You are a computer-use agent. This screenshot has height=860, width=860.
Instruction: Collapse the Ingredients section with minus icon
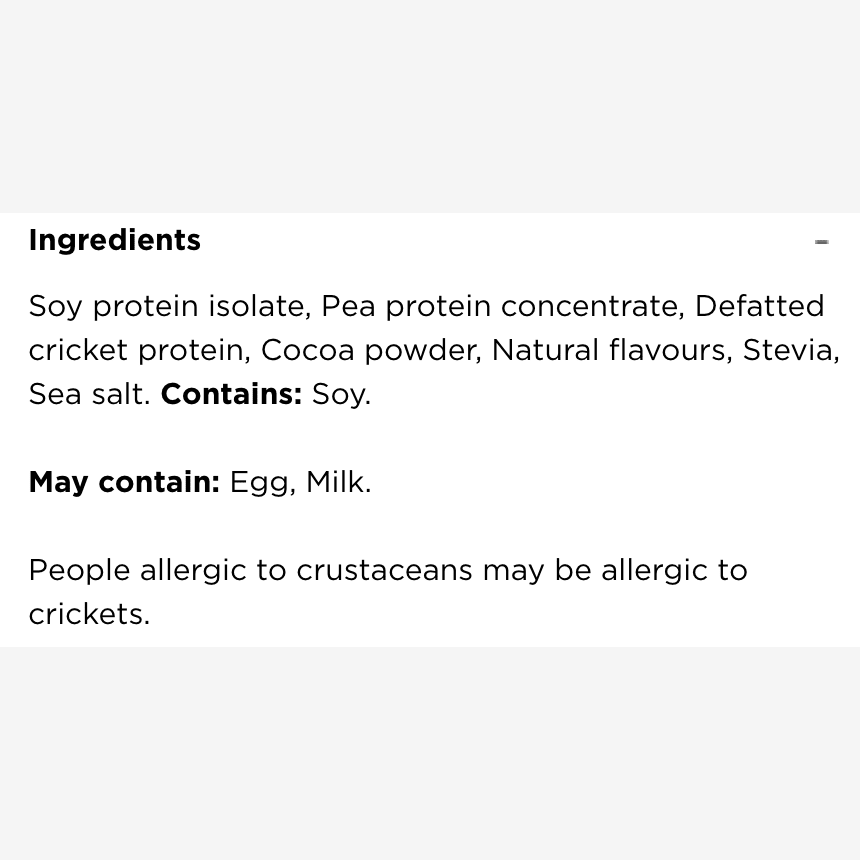821,242
